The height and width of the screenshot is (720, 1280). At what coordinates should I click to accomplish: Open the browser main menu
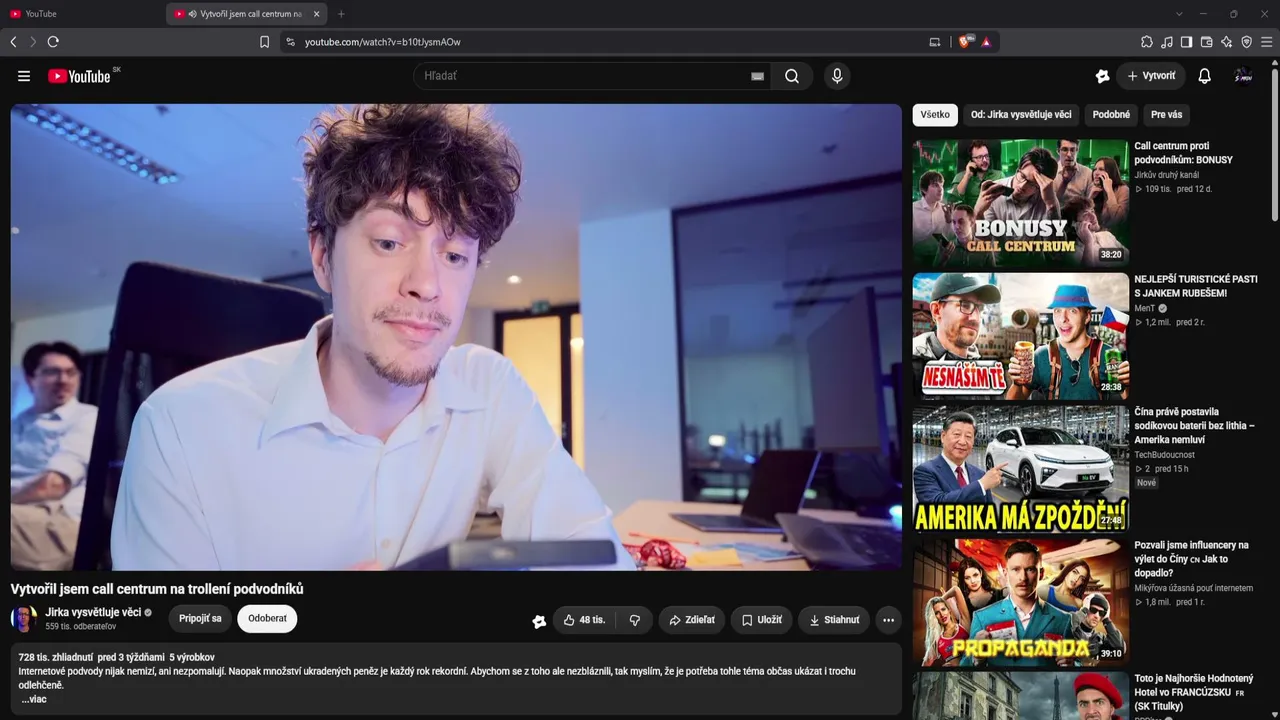(1267, 42)
